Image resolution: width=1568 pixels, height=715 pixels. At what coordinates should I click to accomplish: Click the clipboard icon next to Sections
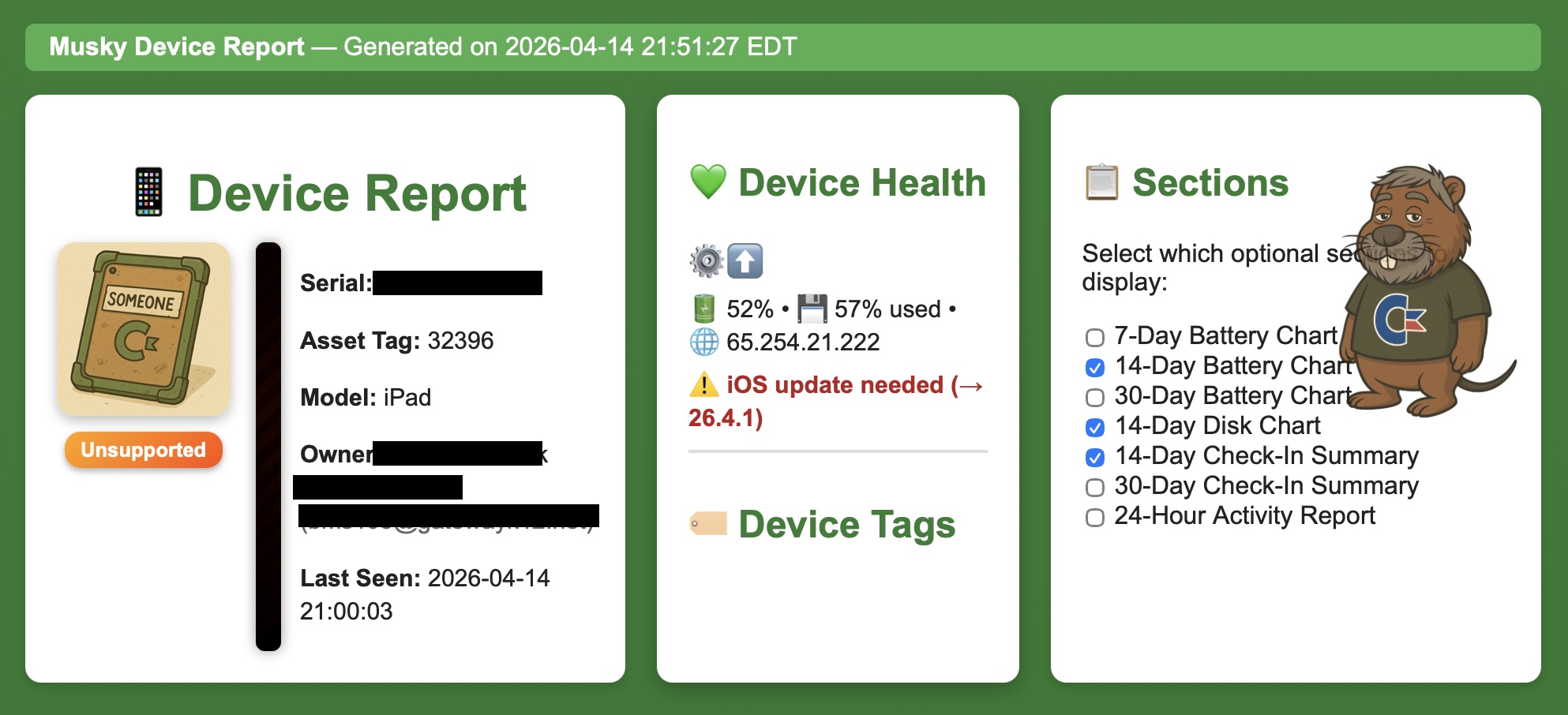click(x=1102, y=182)
